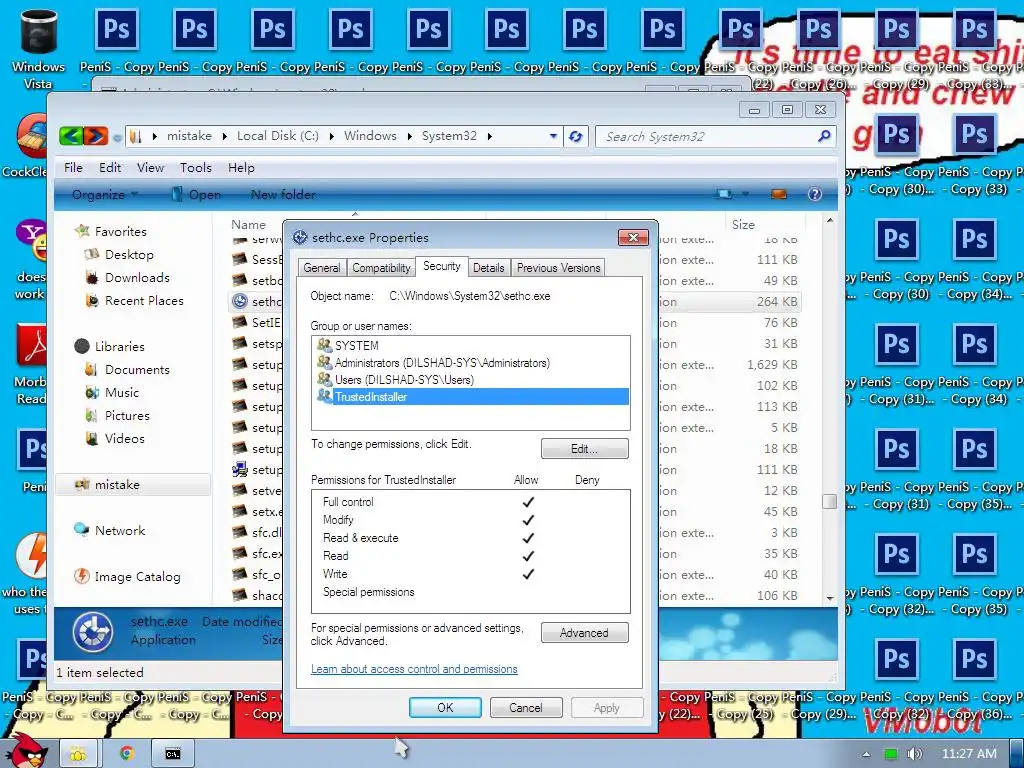Click the Advanced button
This screenshot has height=768, width=1024.
tap(584, 633)
